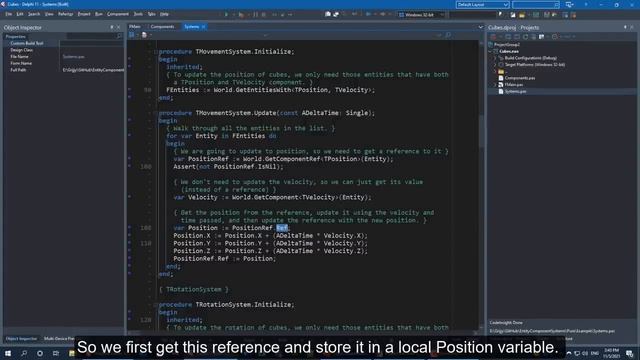This screenshot has height=360, width=640.
Task: Open the notification center icon
Action: (630, 353)
